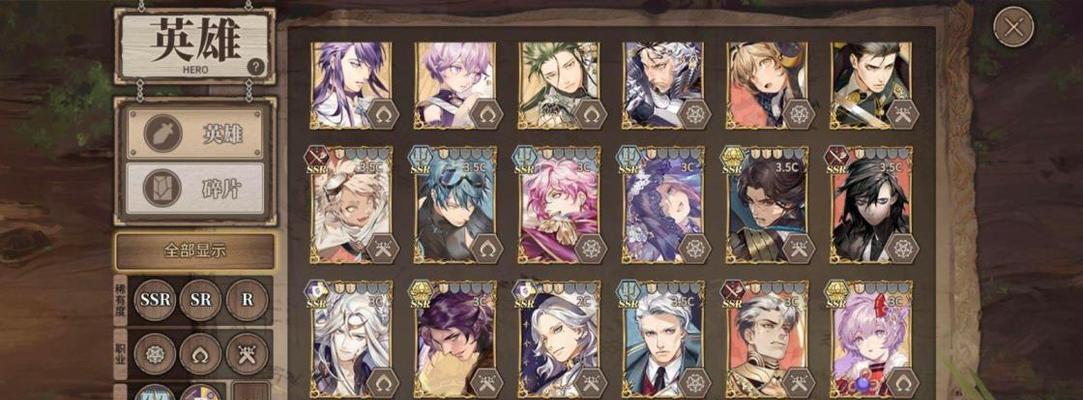Toggle the SSR rarity filter

point(155,300)
